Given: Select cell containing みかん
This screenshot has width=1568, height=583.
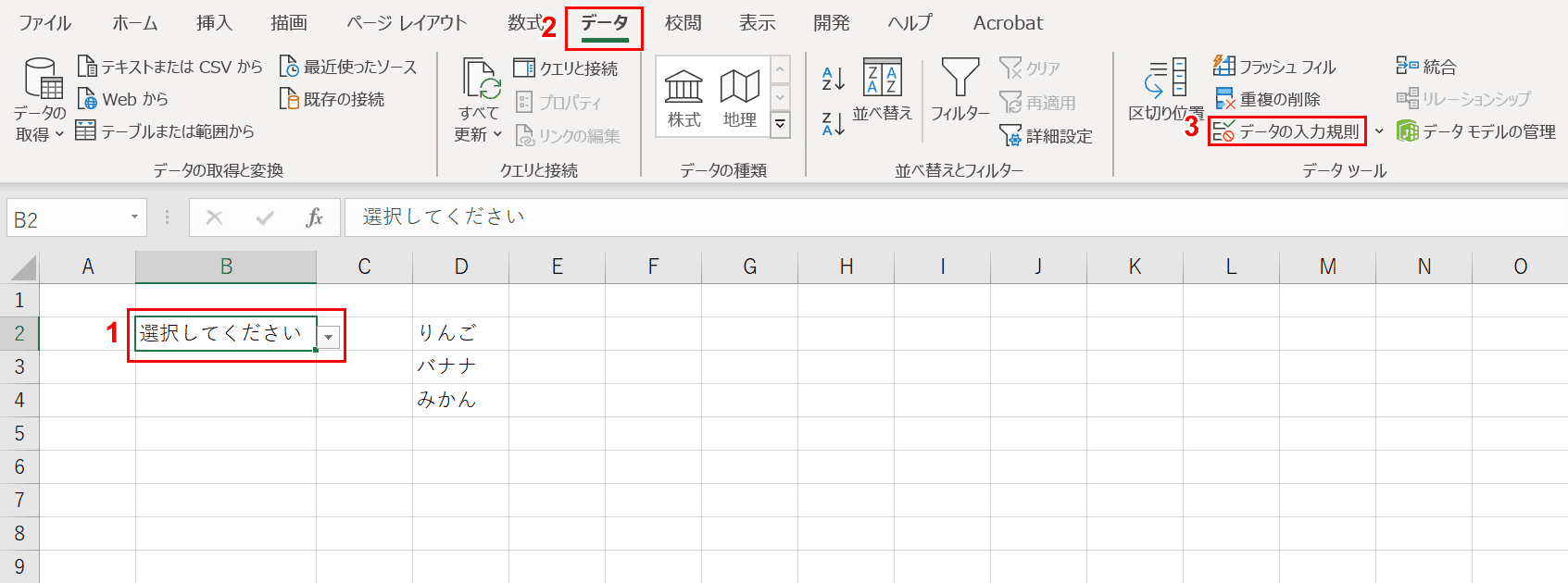Looking at the screenshot, I should pos(460,400).
